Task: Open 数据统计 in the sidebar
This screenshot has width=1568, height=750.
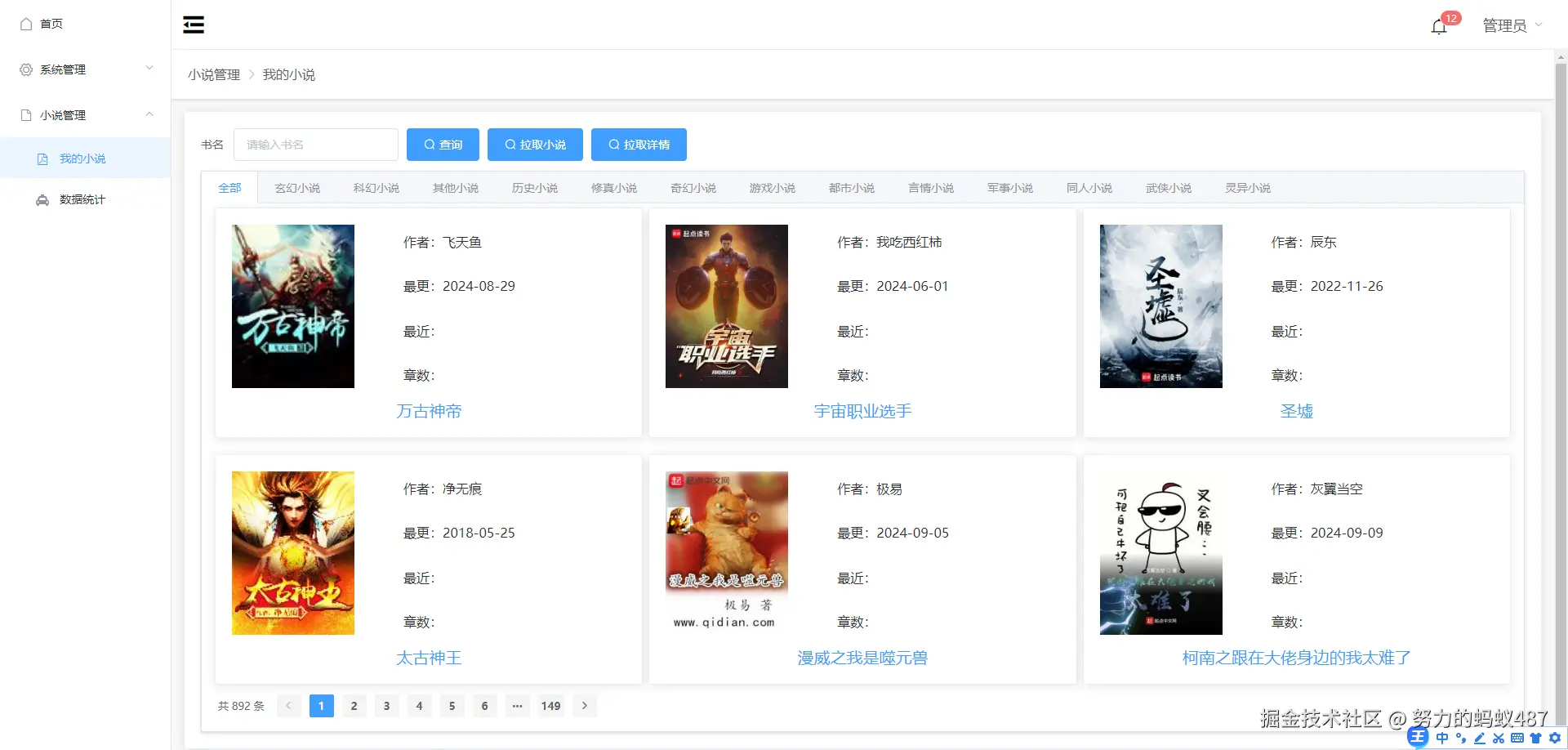Action: point(85,199)
